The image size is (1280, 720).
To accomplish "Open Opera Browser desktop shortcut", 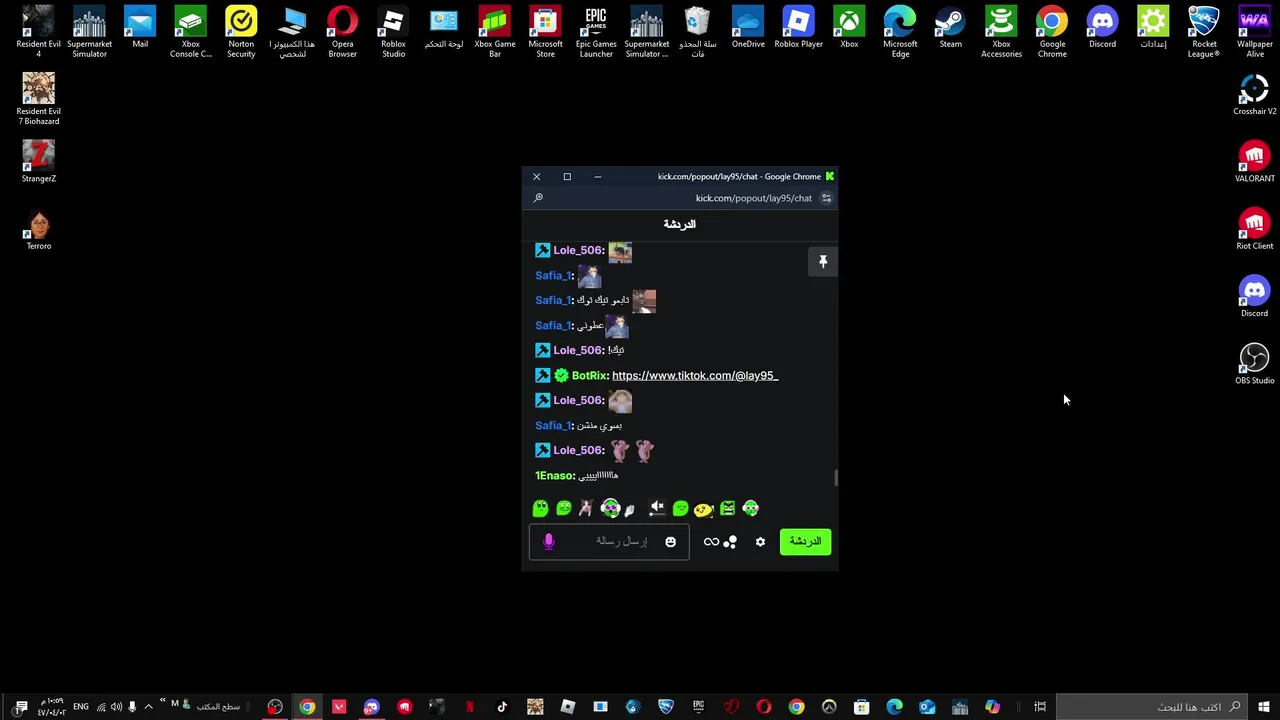I will pyautogui.click(x=342, y=32).
